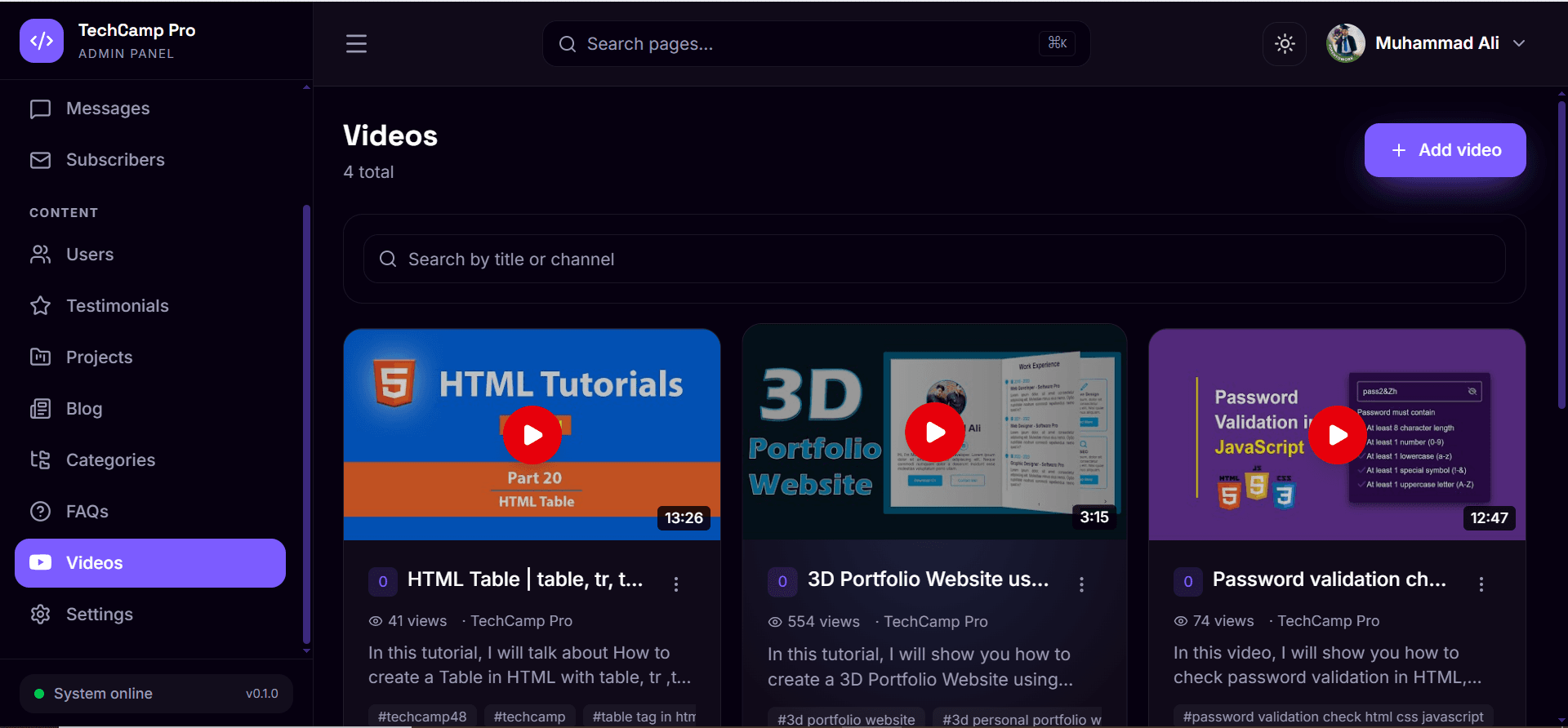
Task: Switch theme with the sun icon
Action: 1285,43
